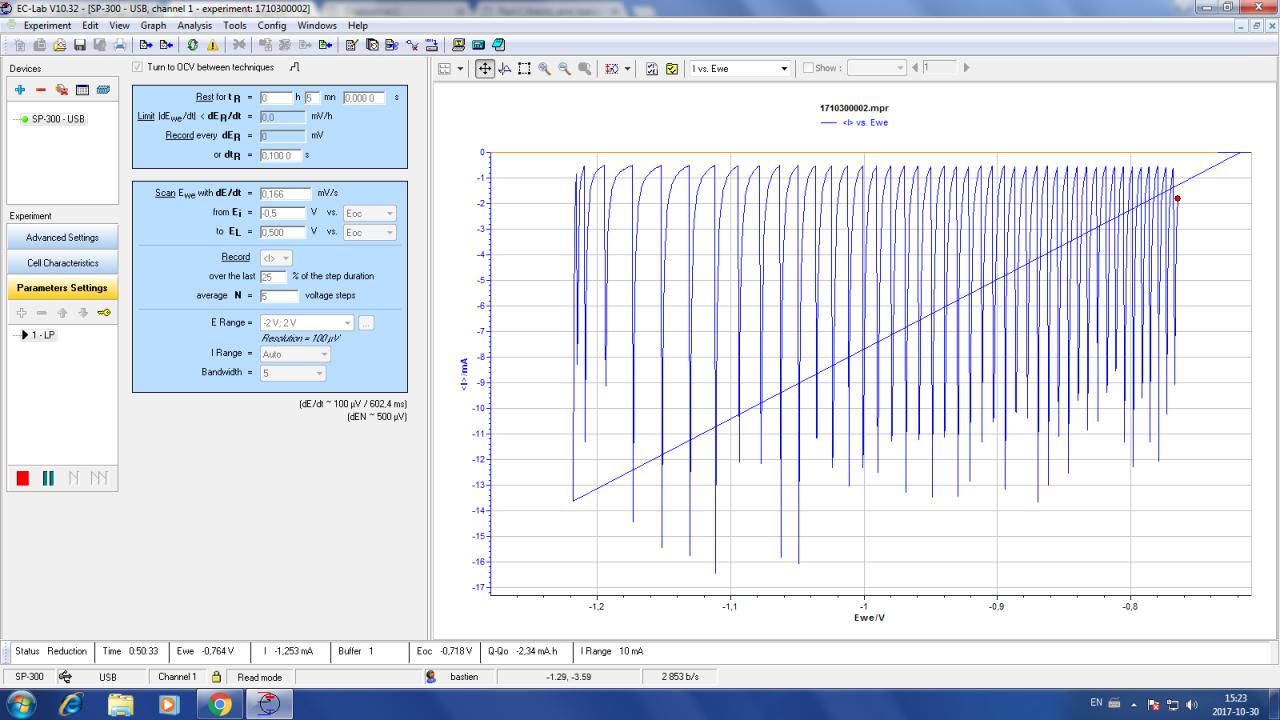Open the Analysis menu
The image size is (1280, 720).
(x=194, y=25)
